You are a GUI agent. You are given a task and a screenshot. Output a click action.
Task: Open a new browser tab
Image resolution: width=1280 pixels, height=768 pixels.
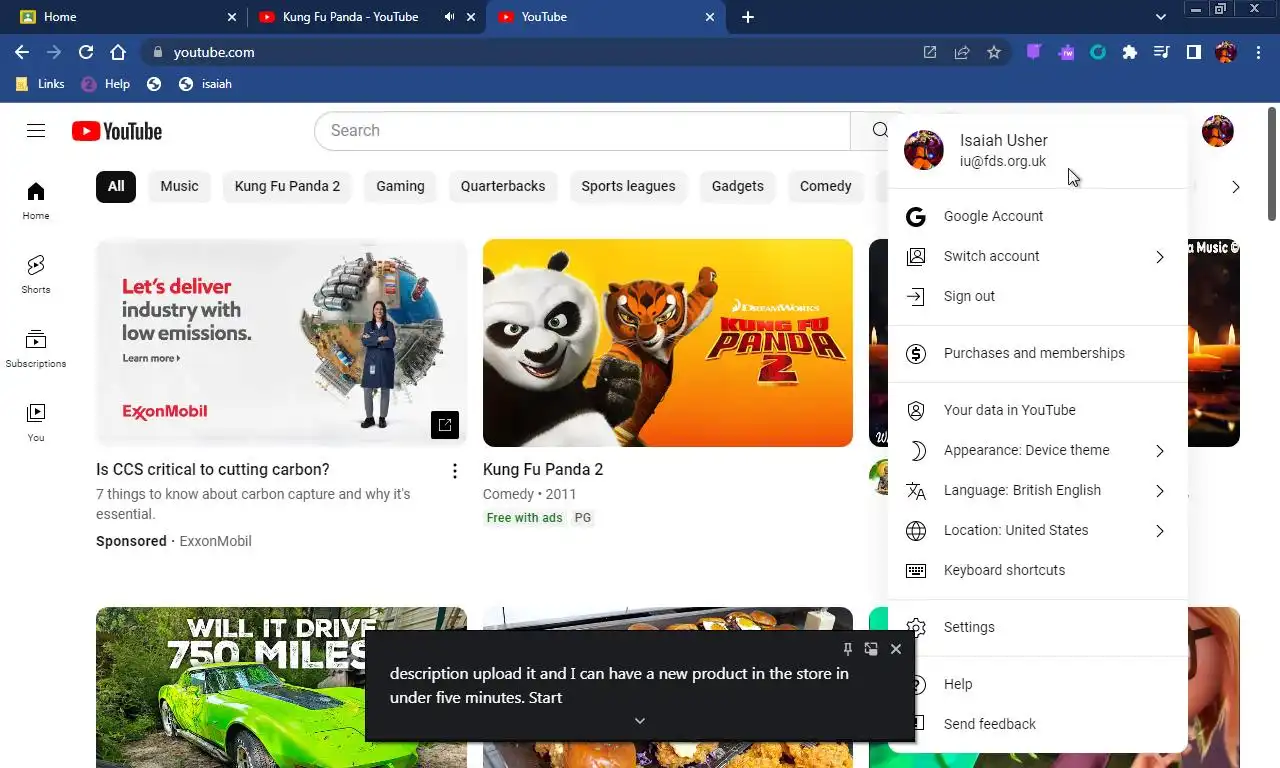(748, 17)
